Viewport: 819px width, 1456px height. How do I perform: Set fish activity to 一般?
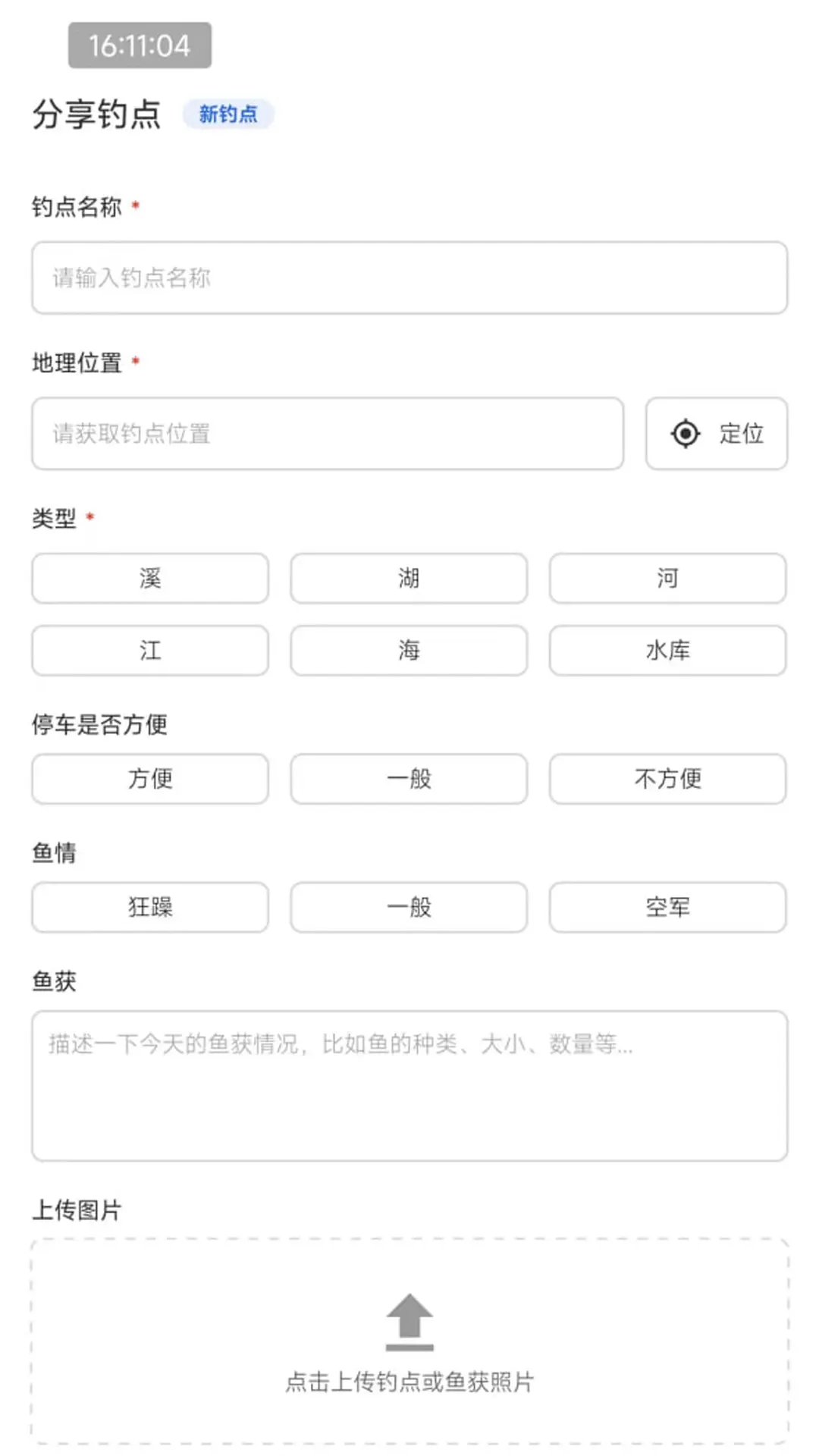click(408, 908)
